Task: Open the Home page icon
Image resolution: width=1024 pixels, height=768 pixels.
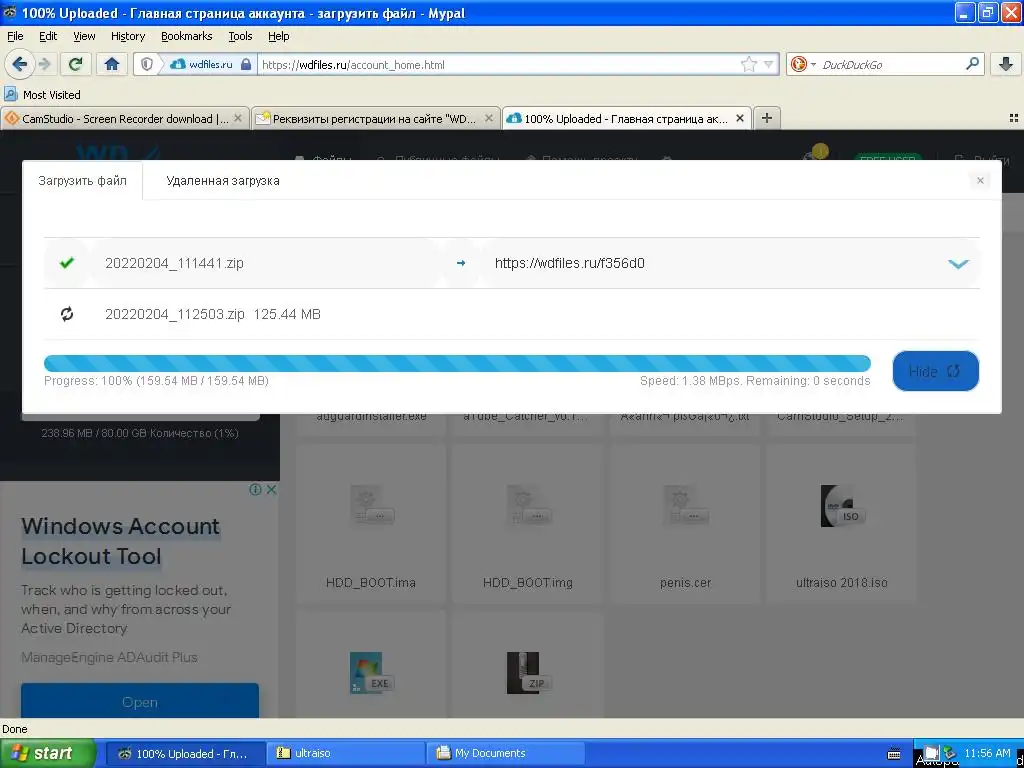Action: pyautogui.click(x=112, y=64)
